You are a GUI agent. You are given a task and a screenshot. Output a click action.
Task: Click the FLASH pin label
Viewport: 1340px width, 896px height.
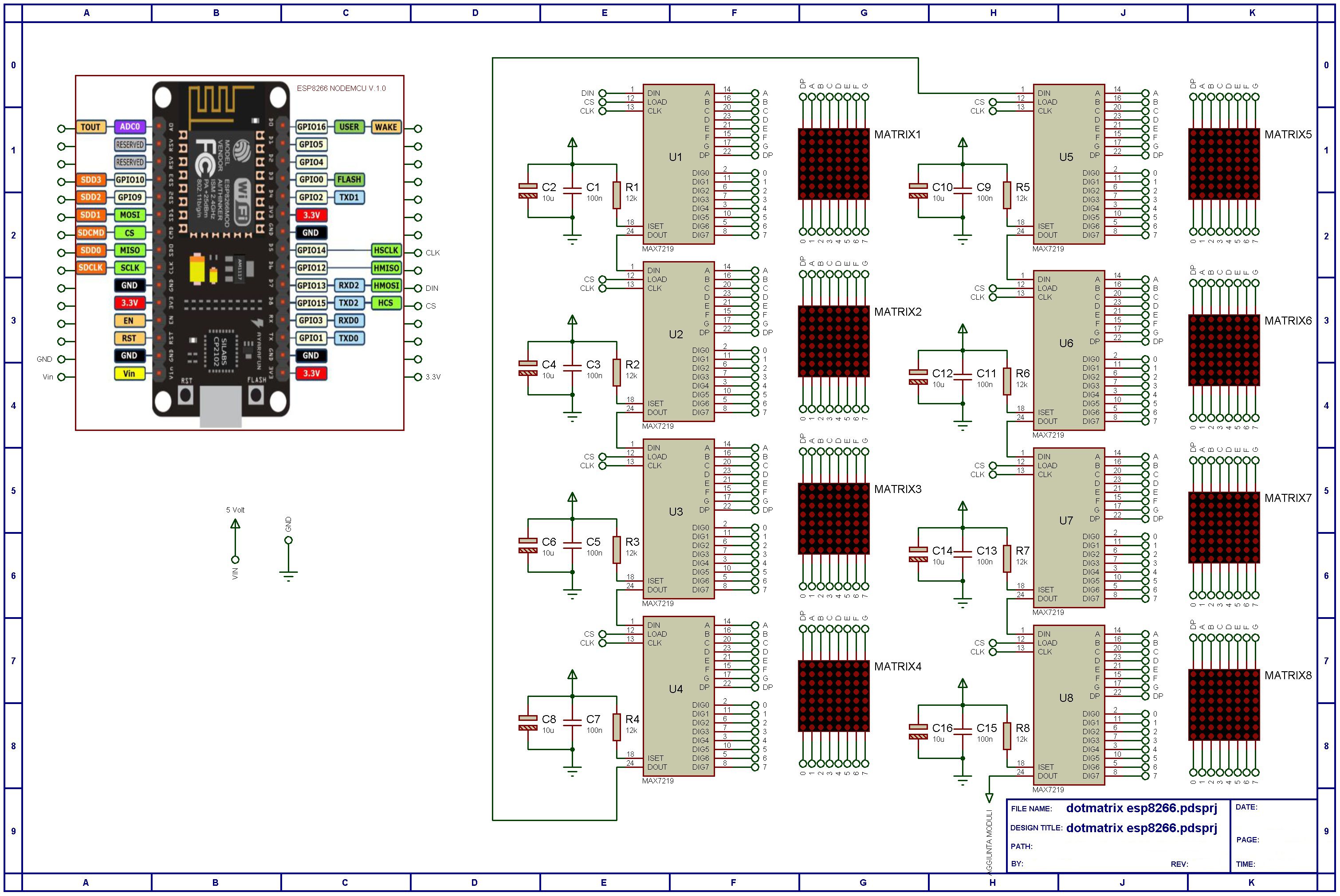pos(349,180)
